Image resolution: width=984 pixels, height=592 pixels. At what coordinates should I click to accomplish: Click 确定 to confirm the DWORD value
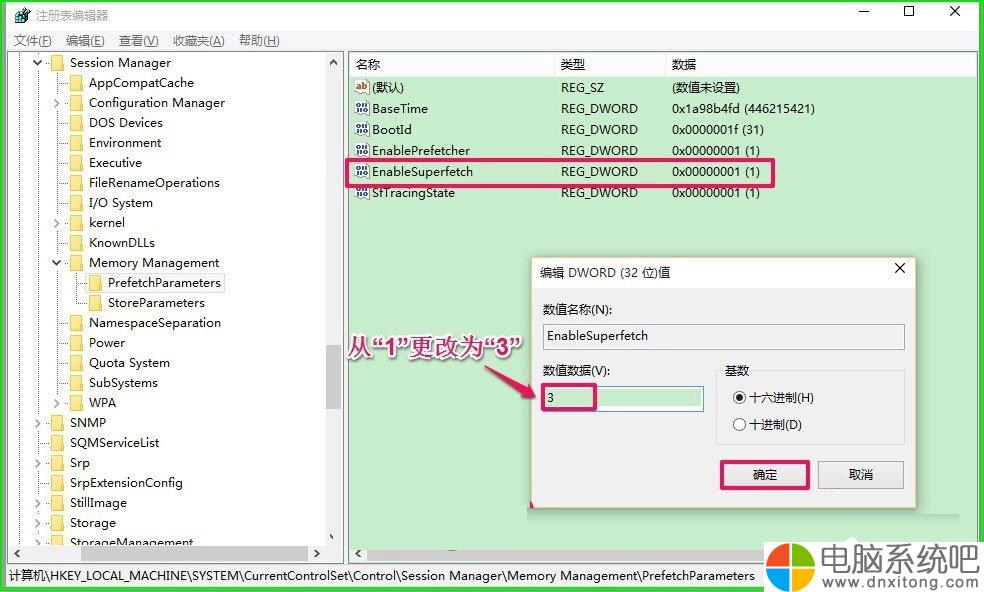point(764,475)
